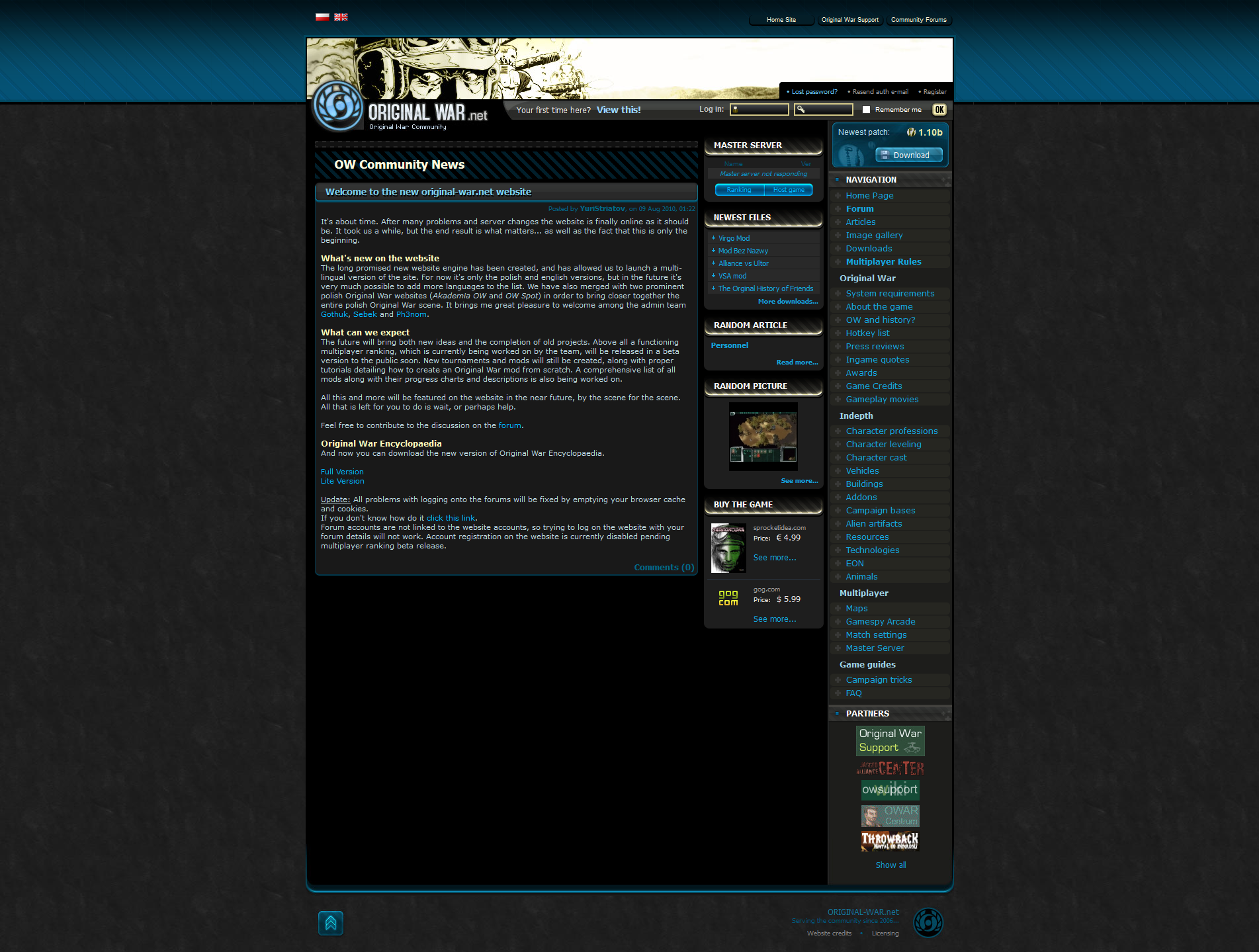Open YuriStriatov author profile link
This screenshot has width=1259, height=952.
coord(603,208)
